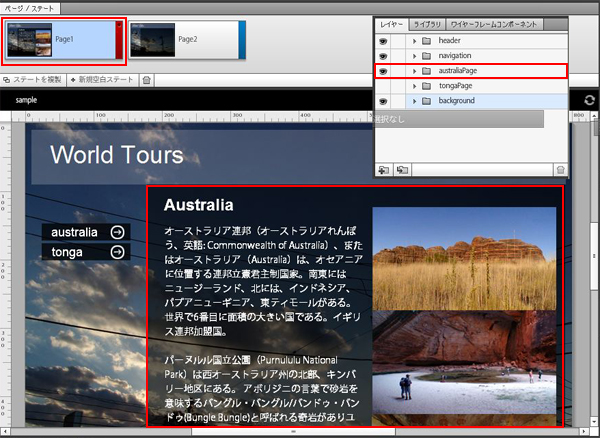Hide the australiaPage layer via eye icon
Screen dimensions: 600x438
tap(383, 71)
